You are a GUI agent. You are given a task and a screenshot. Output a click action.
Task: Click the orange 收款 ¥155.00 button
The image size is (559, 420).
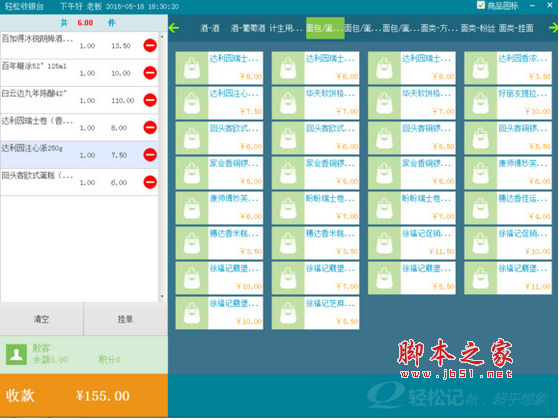[x=84, y=395]
